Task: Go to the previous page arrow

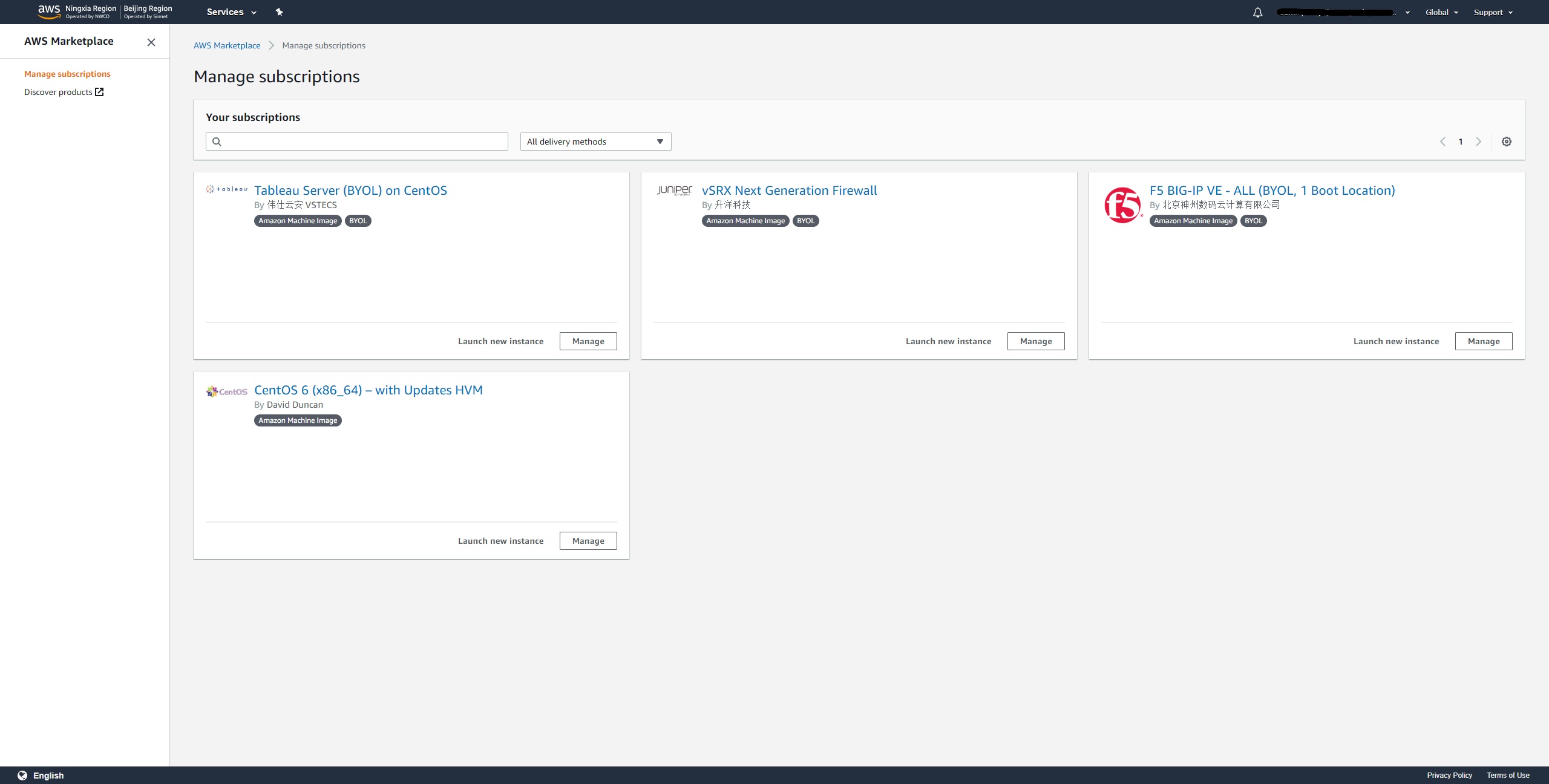Action: (1443, 142)
